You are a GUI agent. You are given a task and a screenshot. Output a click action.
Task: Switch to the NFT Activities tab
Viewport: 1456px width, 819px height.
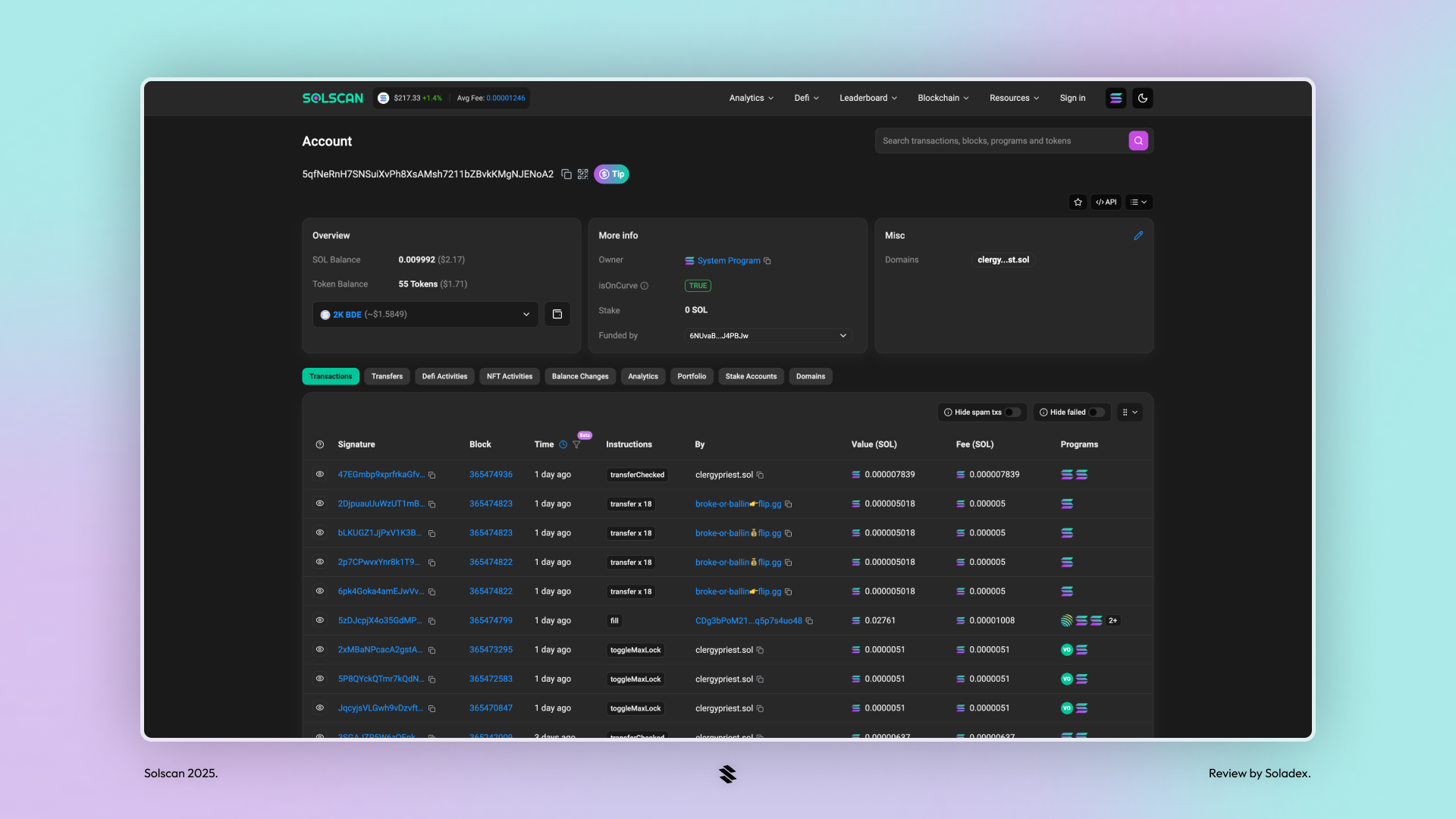tap(509, 376)
